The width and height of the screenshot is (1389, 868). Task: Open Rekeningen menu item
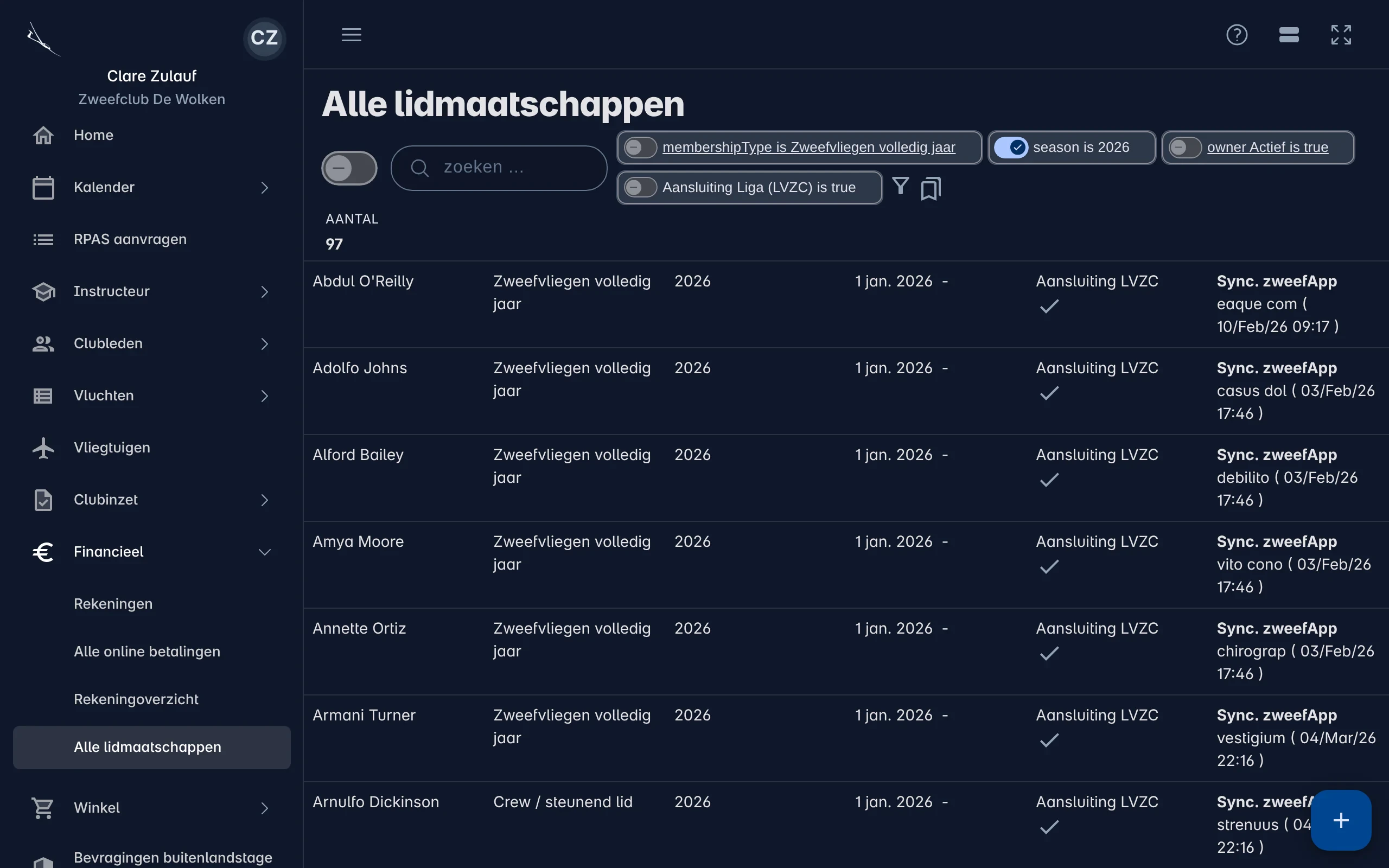coord(151,604)
